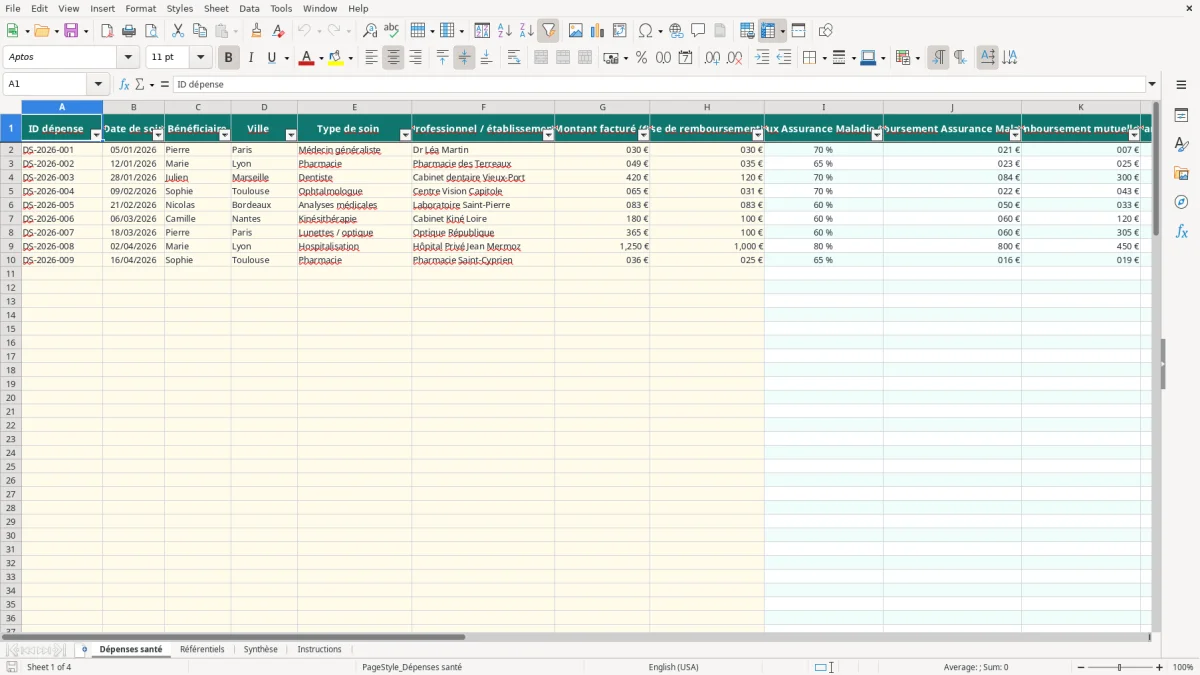Open Print Preview from toolbar
Viewport: 1200px width, 675px height.
[x=151, y=31]
